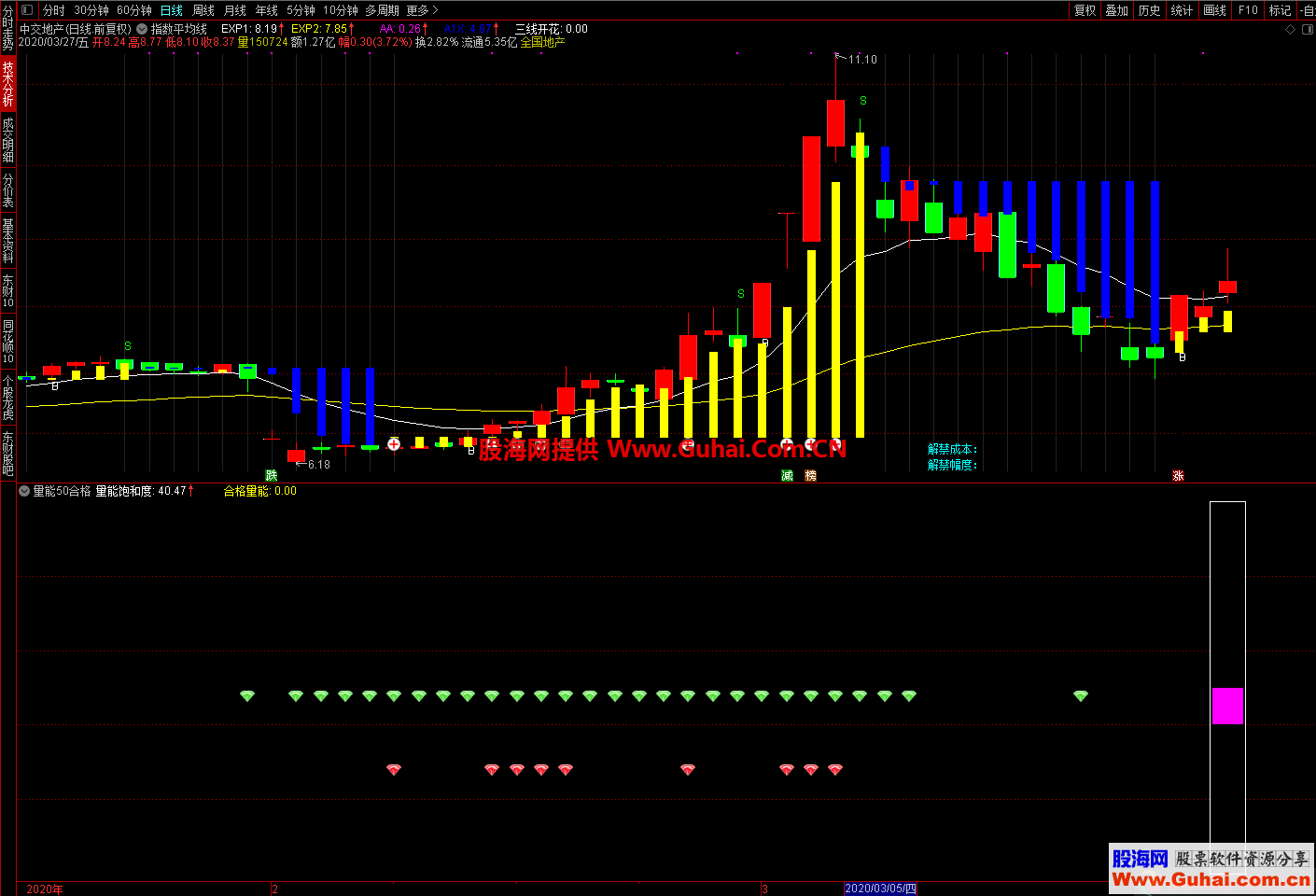The width and height of the screenshot is (1316, 896).
Task: Click the diamond marker icon at chart top-right
Action: (x=1291, y=29)
